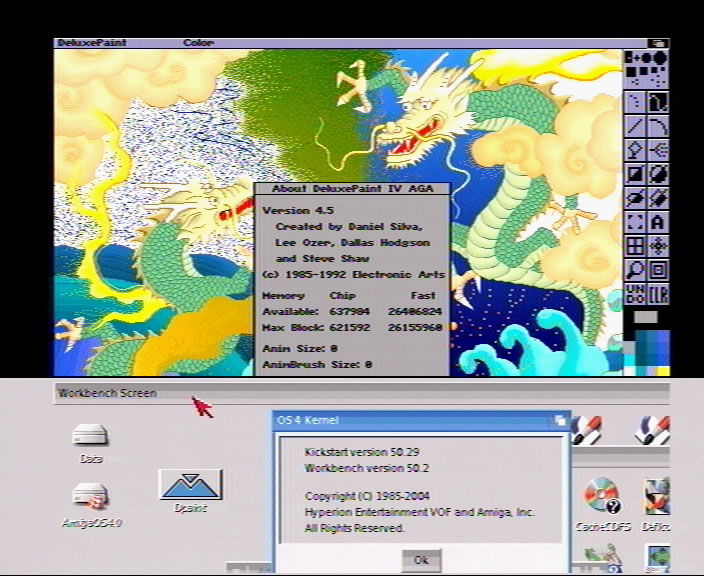The height and width of the screenshot is (576, 704).
Task: Select the fill (paint bucket) tool
Action: (x=635, y=149)
